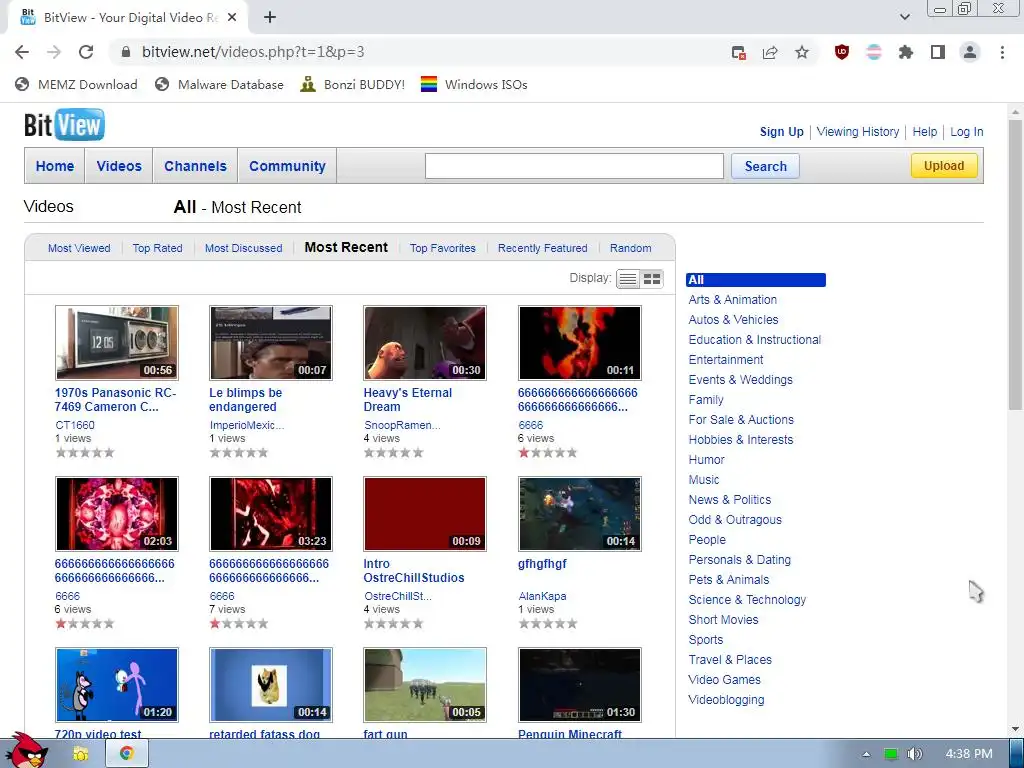Open the MEMZ Download bookmark

[76, 84]
